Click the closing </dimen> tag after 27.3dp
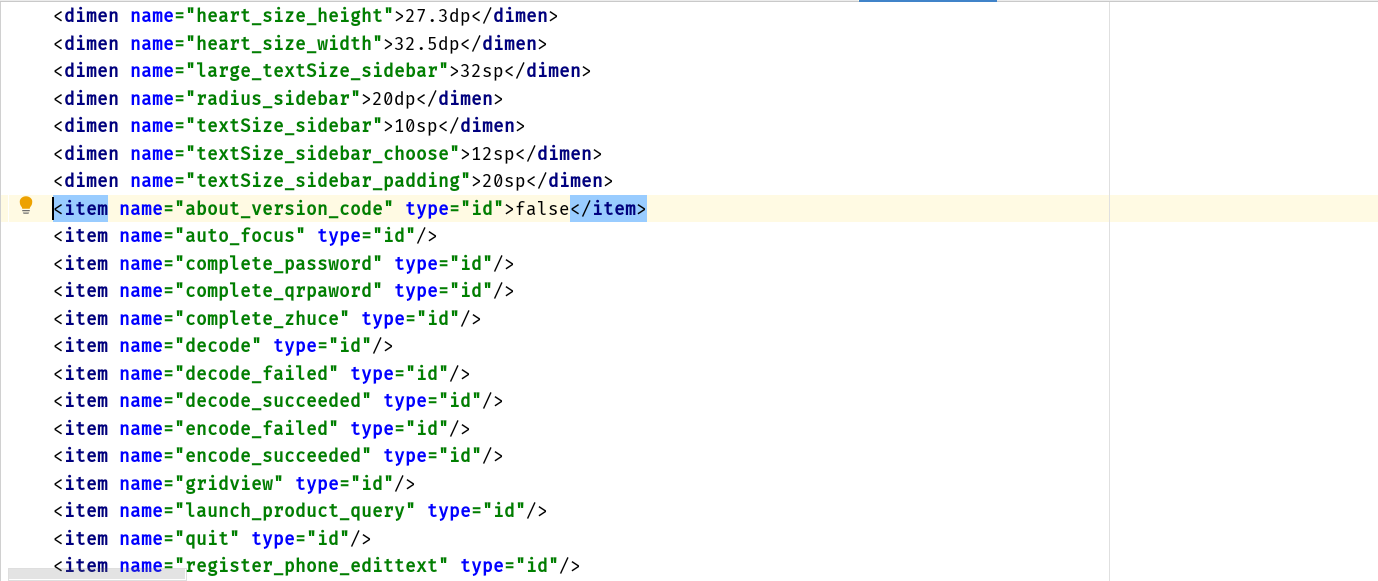This screenshot has width=1378, height=581. click(x=515, y=16)
